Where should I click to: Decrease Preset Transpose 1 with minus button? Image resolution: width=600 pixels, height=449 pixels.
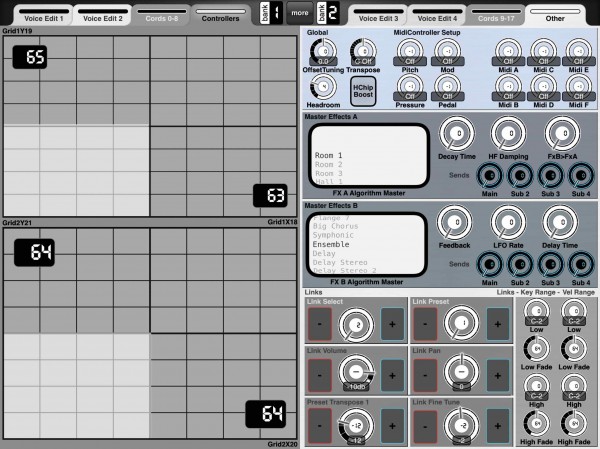320,426
